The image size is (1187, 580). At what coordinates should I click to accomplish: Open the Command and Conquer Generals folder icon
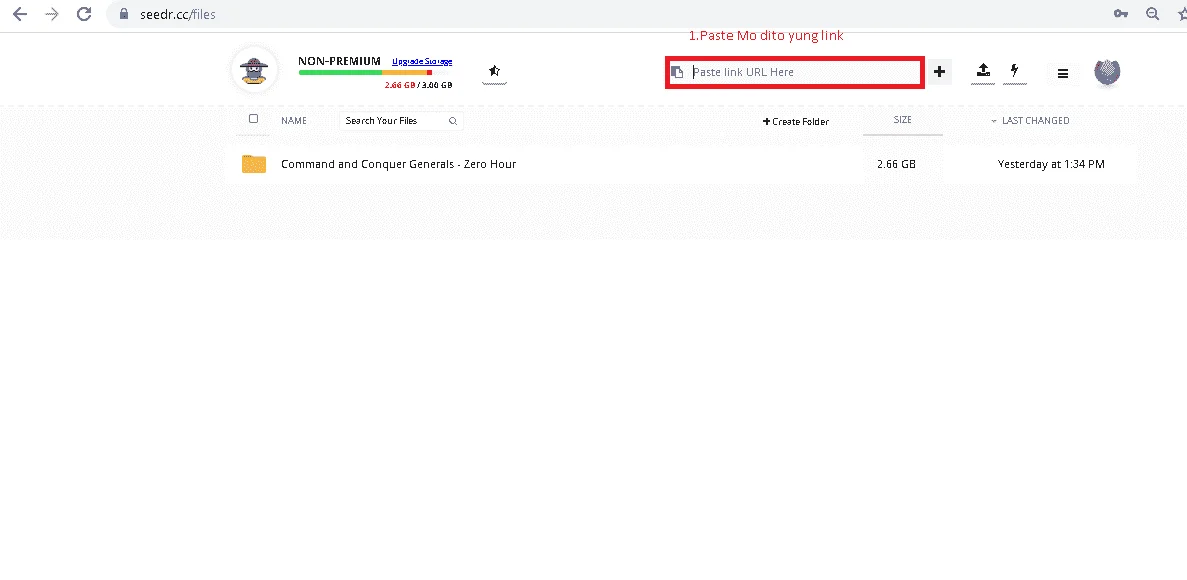pyautogui.click(x=254, y=164)
